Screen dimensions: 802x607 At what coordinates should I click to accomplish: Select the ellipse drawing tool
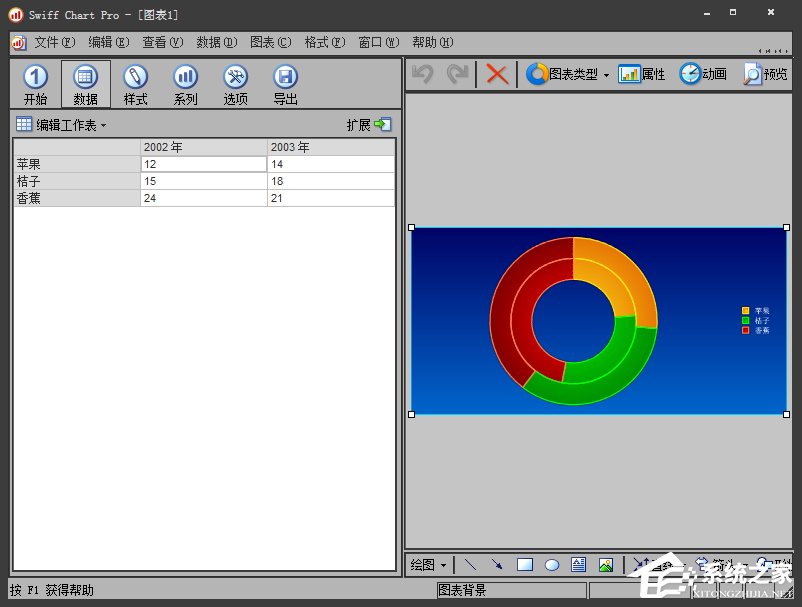pos(551,565)
